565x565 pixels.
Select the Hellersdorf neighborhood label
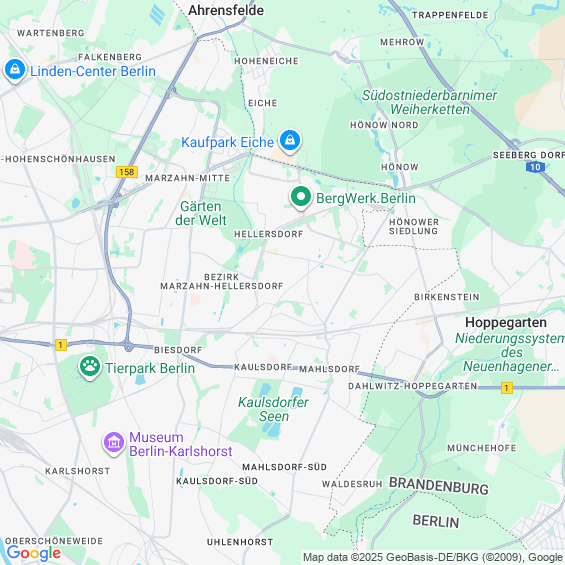click(268, 234)
